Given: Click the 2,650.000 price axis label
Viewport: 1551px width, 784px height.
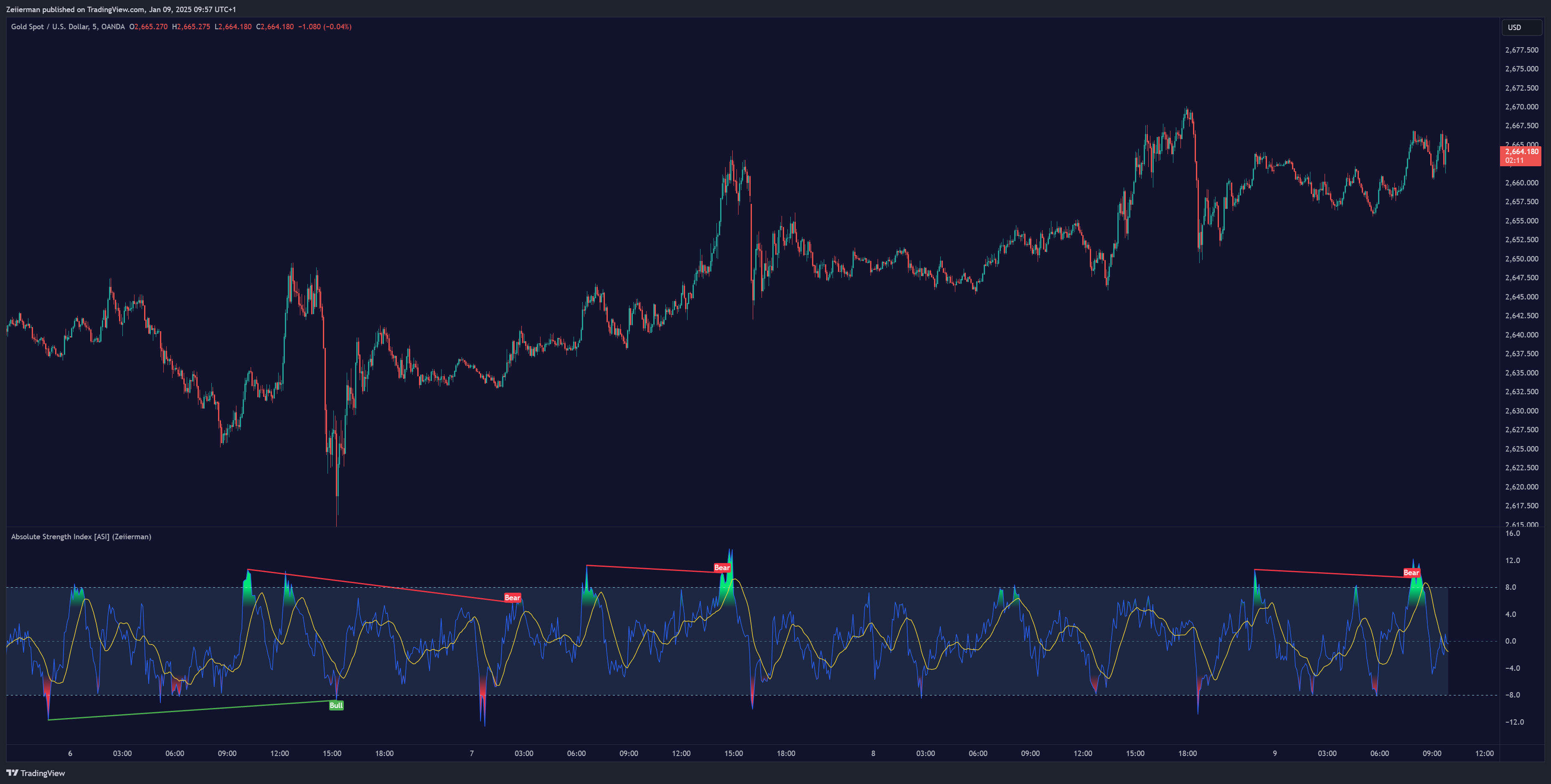Looking at the screenshot, I should 1521,259.
